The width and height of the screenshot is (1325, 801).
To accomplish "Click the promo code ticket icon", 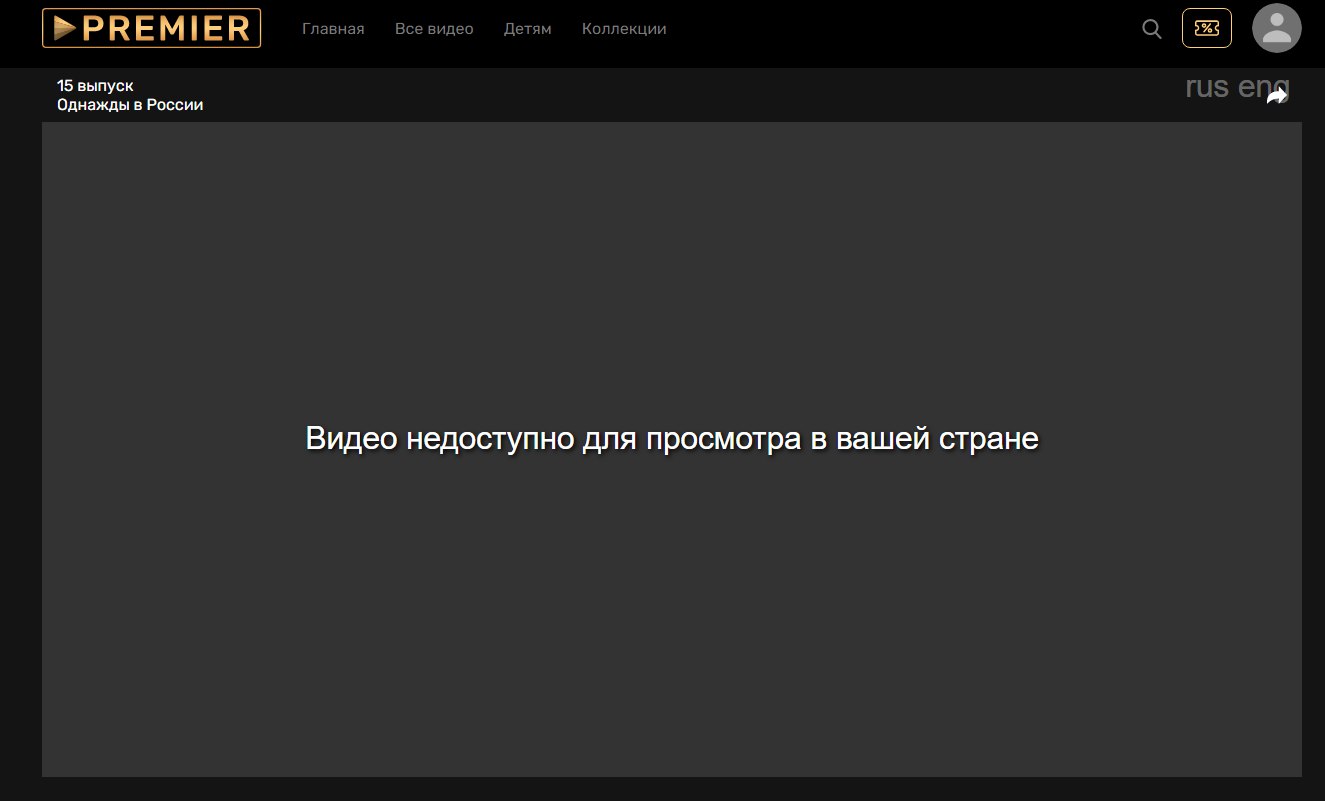I will (1207, 28).
